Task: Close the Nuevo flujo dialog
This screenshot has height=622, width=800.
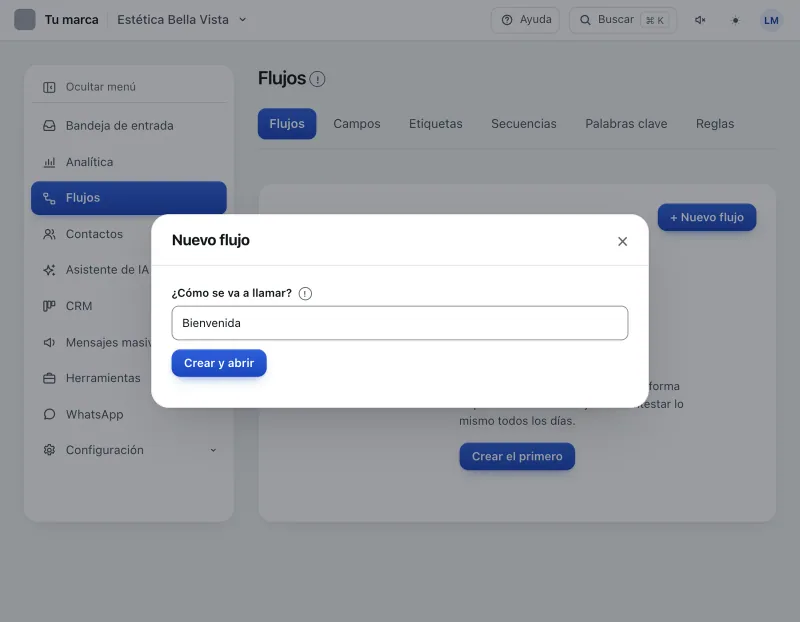Action: coord(622,241)
